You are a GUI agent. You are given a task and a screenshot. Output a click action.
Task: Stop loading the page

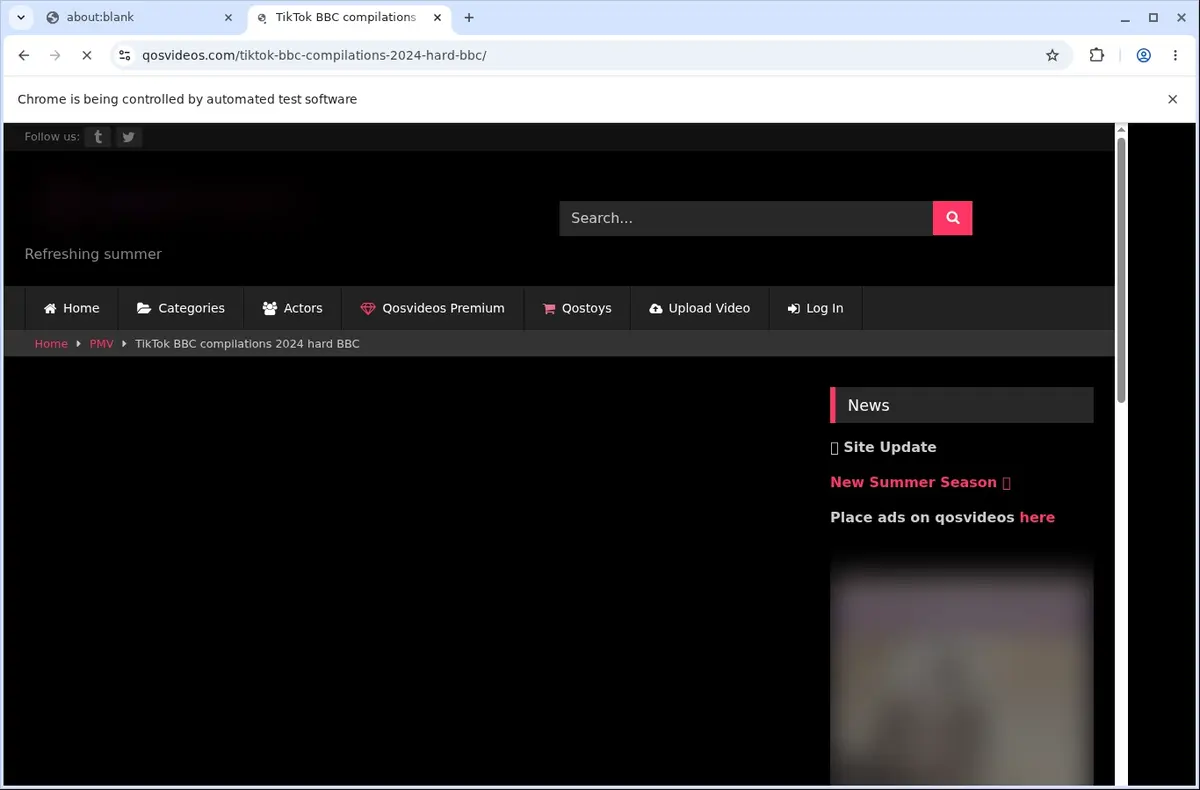[x=86, y=56]
